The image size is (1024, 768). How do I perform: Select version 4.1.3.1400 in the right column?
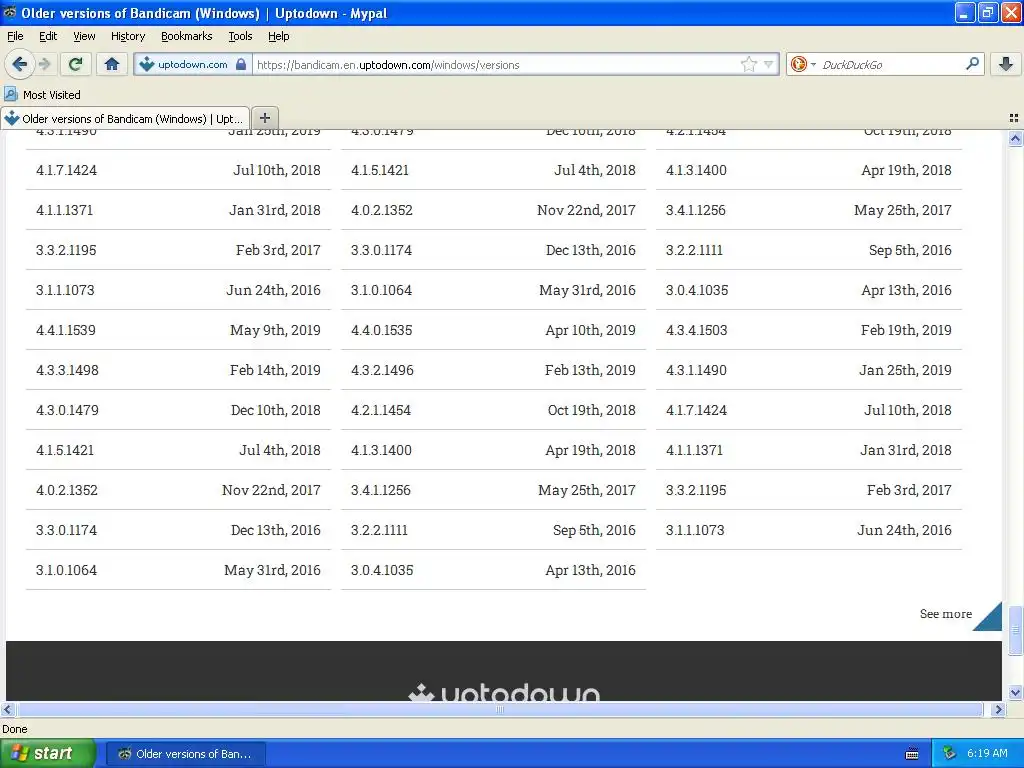[x=808, y=170]
